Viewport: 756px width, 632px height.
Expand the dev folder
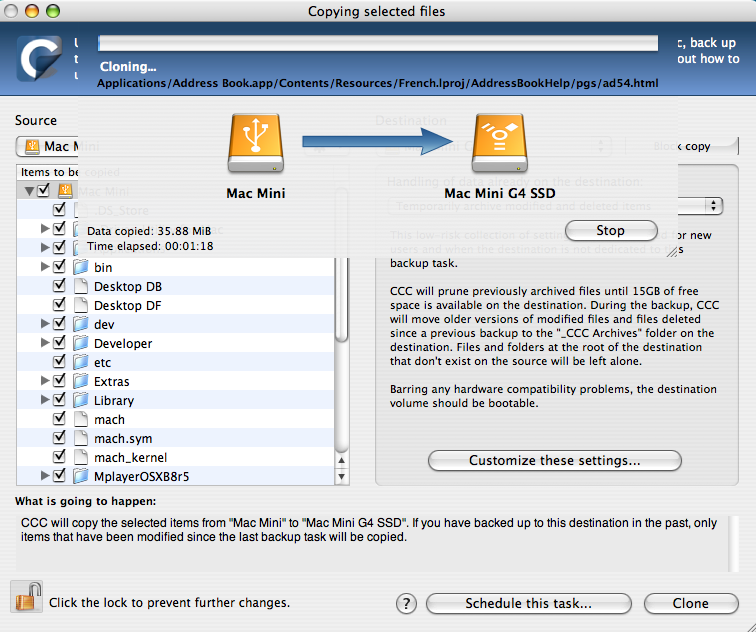[45, 324]
